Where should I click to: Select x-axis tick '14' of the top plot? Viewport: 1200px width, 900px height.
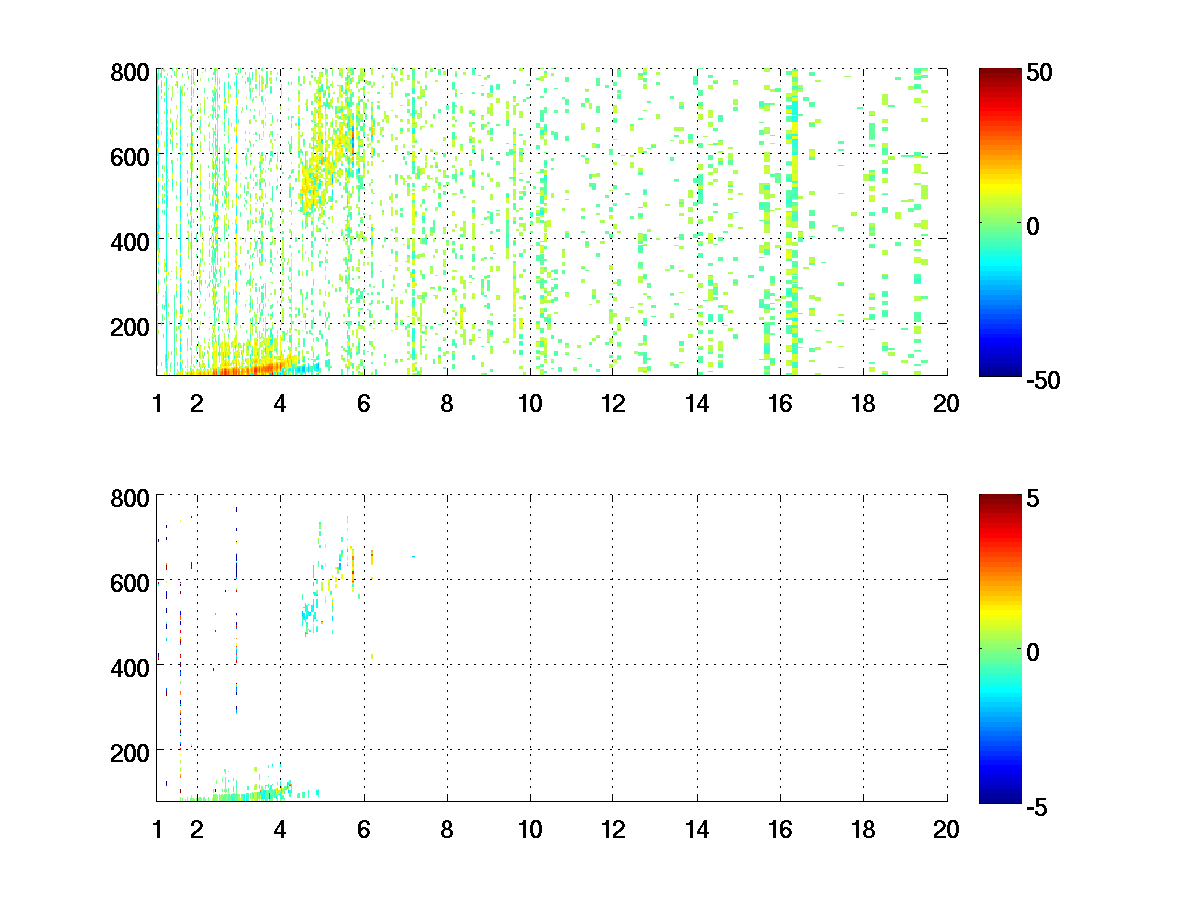697,404
